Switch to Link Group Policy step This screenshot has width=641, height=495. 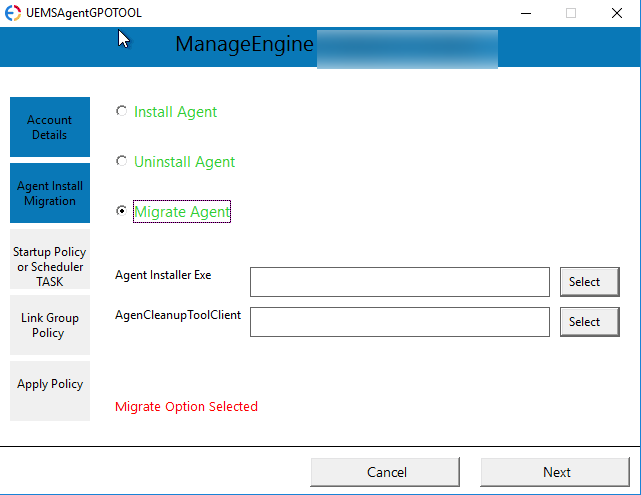click(50, 325)
